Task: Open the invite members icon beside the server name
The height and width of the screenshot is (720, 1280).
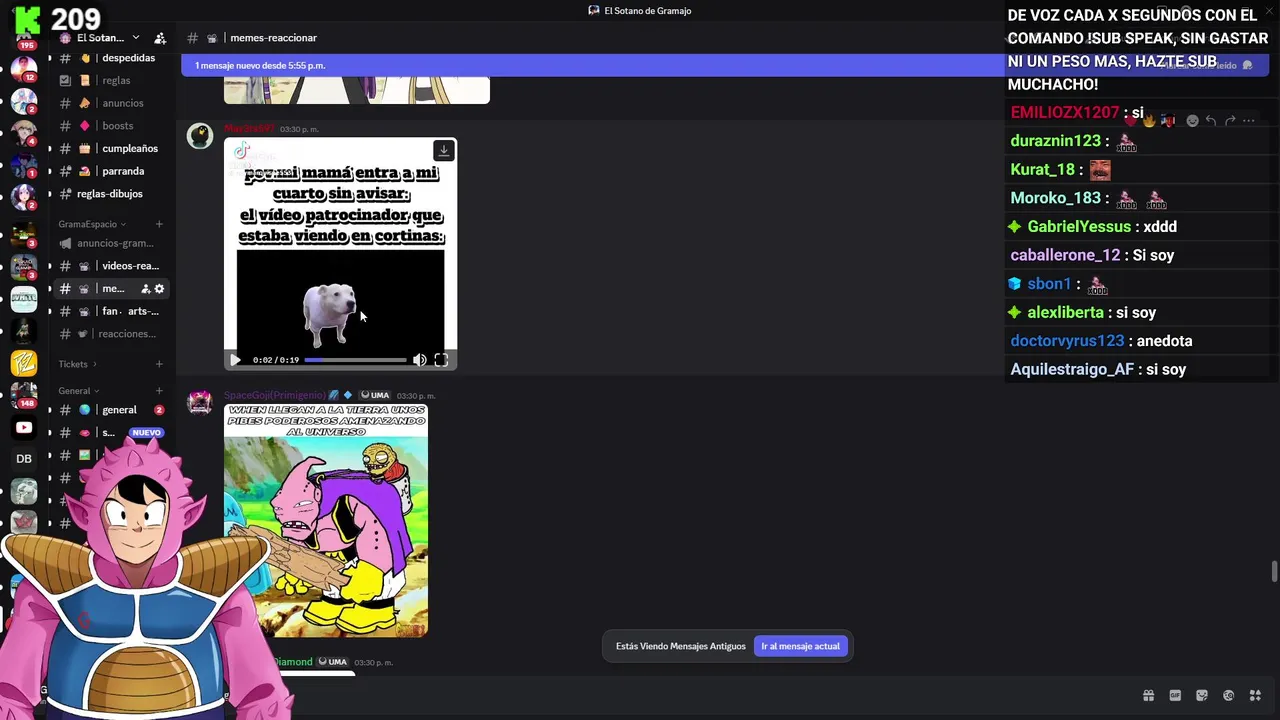Action: pos(160,38)
